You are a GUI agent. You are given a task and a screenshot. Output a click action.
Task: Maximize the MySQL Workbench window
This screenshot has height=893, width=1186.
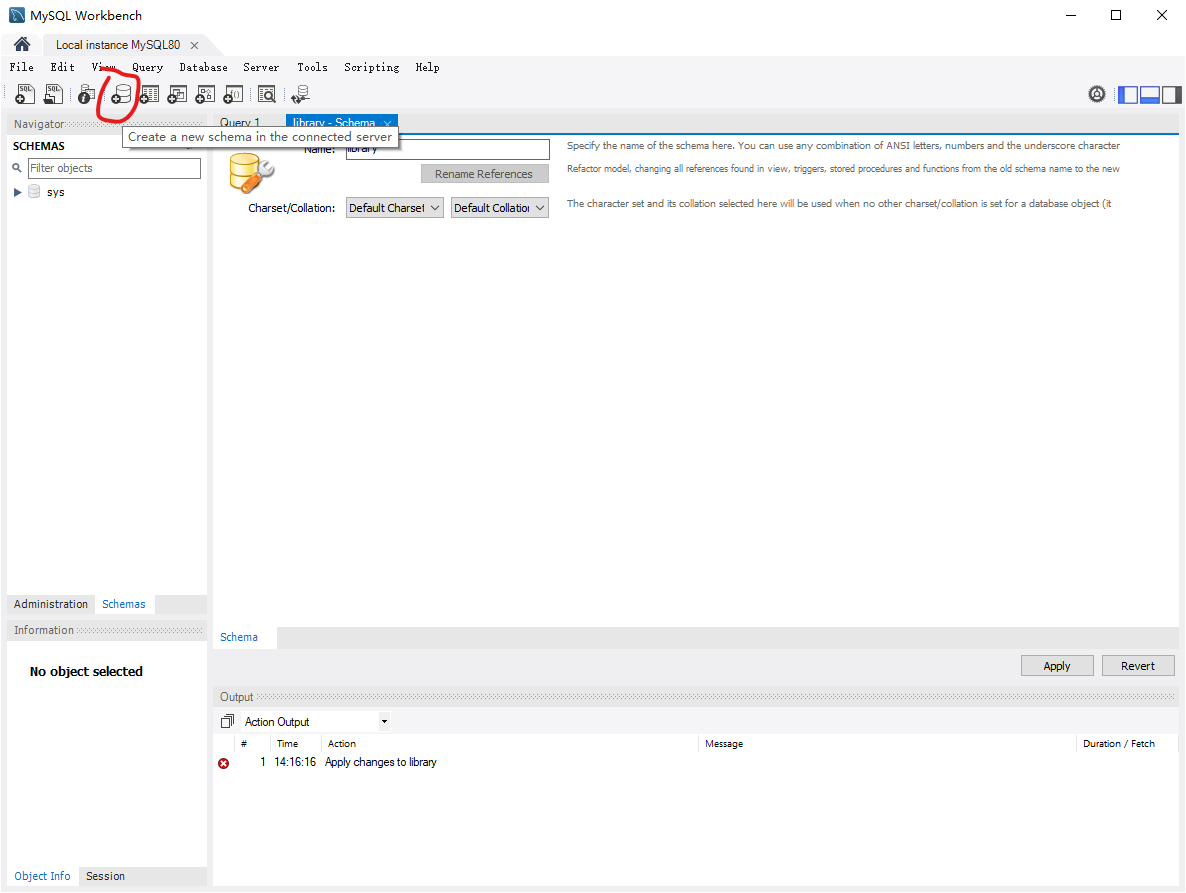1116,15
